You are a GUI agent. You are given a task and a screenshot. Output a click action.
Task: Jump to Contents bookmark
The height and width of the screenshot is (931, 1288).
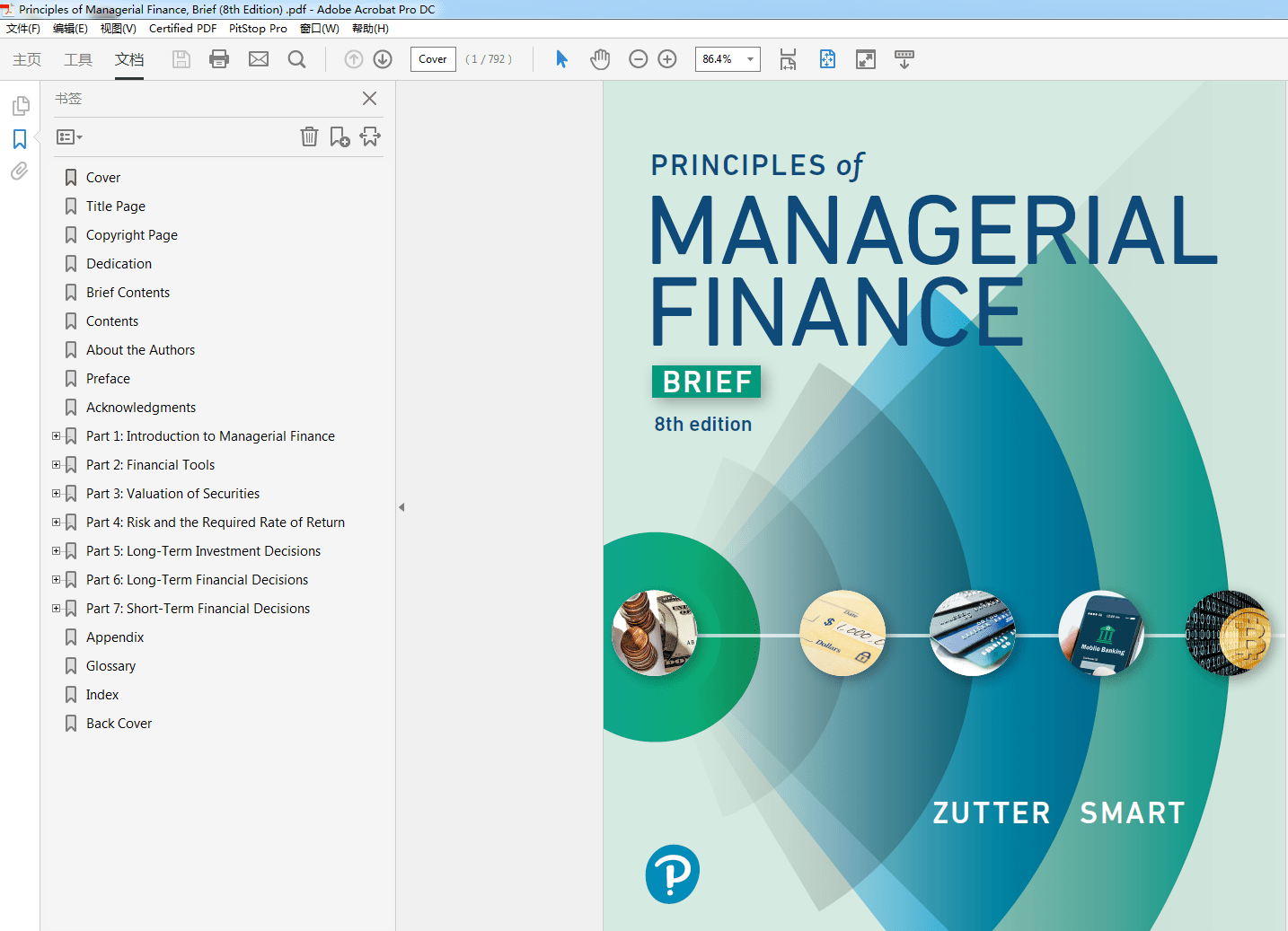coord(112,321)
